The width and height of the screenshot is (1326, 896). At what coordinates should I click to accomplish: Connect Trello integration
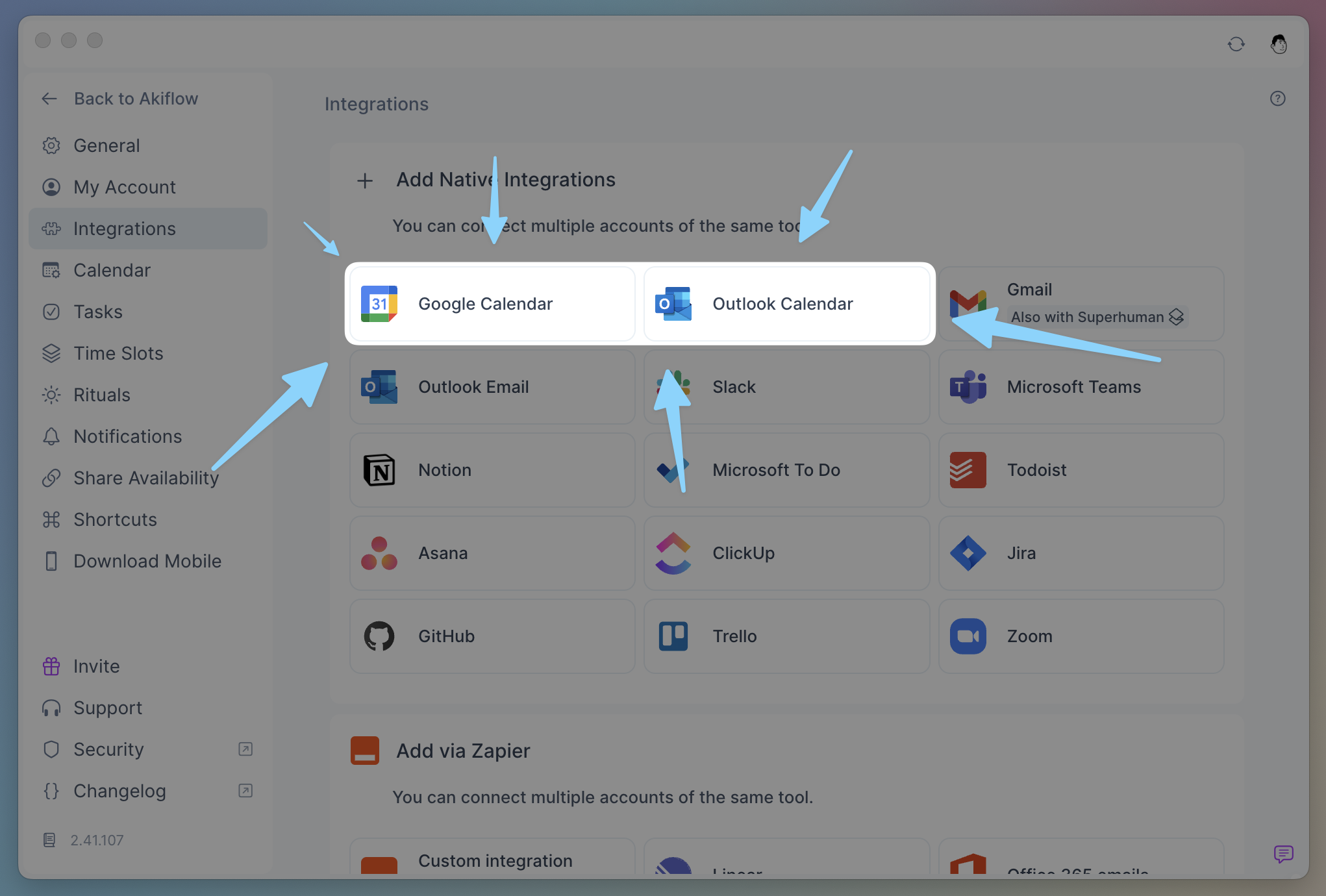pyautogui.click(x=786, y=636)
